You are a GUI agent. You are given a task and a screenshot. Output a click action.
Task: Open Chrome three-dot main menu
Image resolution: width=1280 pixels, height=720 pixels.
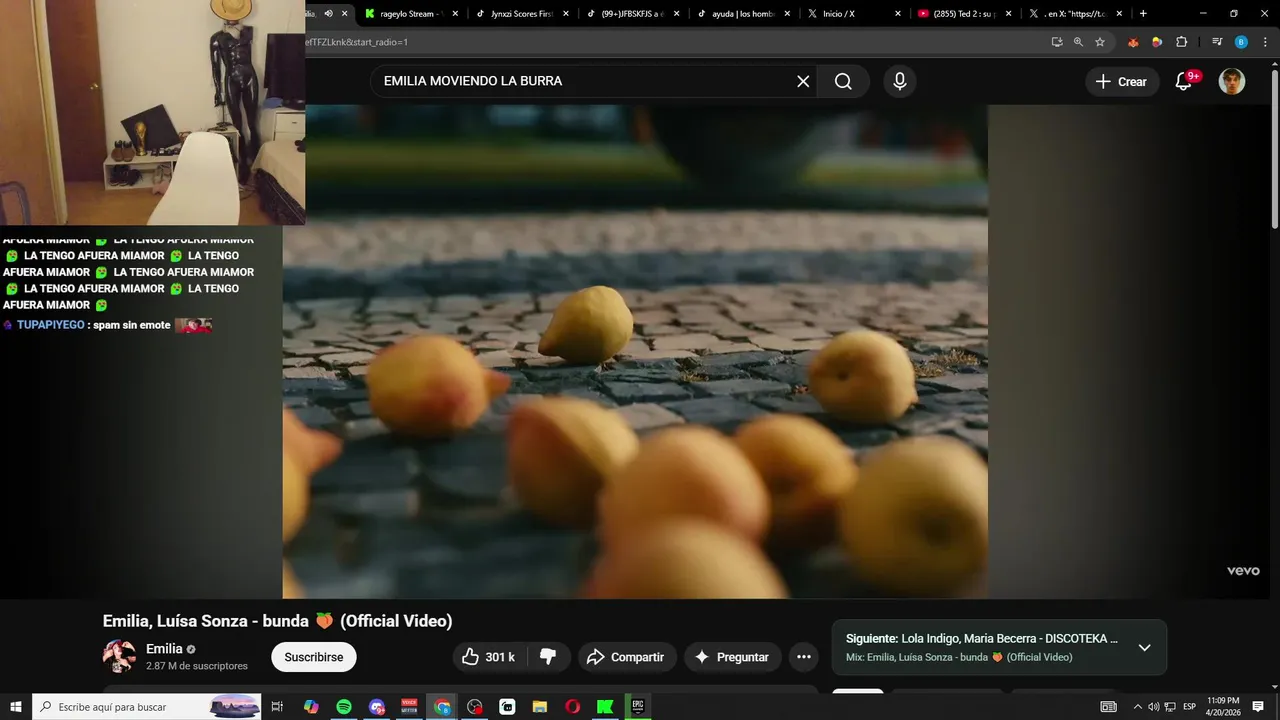pyautogui.click(x=1264, y=42)
